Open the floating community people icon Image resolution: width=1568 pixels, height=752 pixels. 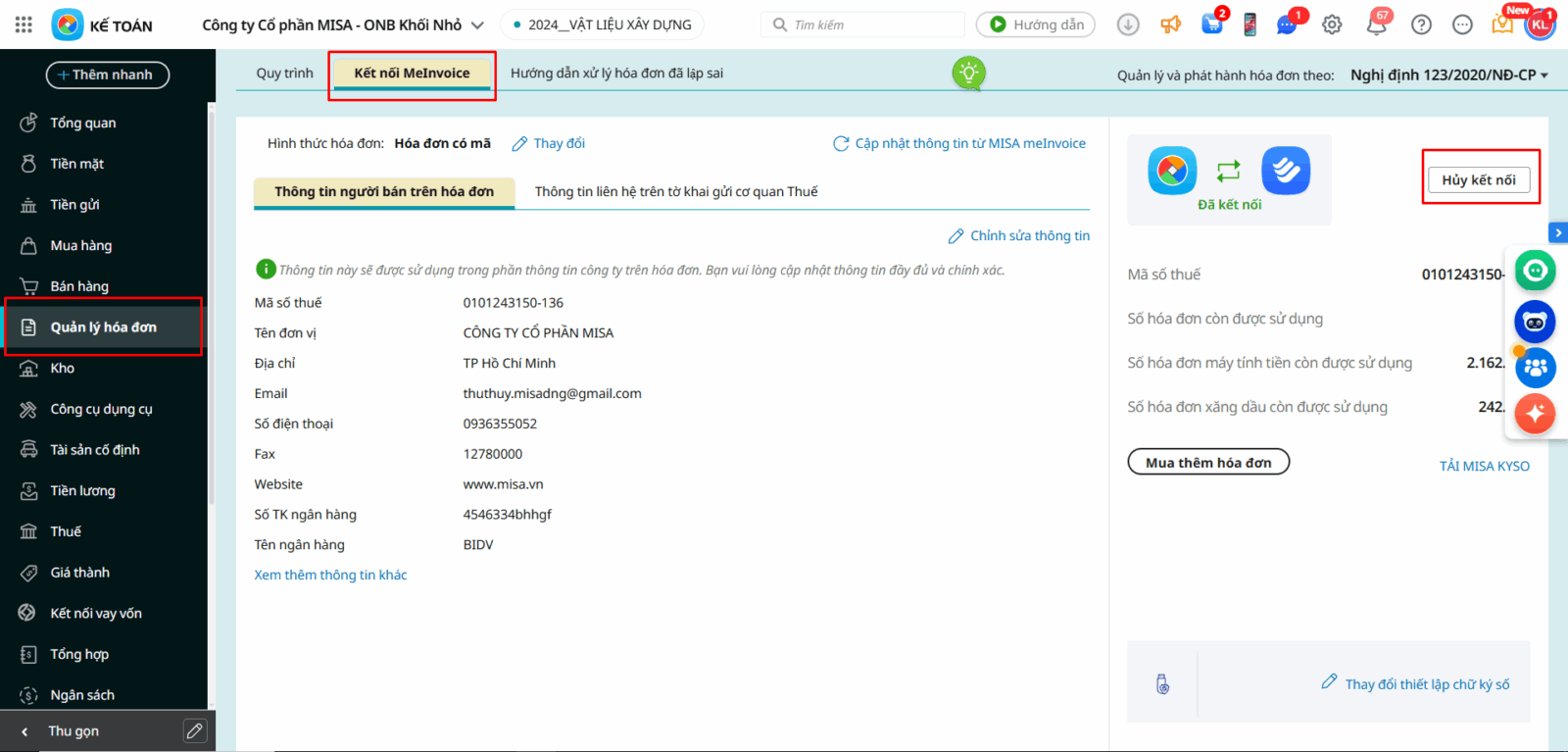tap(1536, 368)
